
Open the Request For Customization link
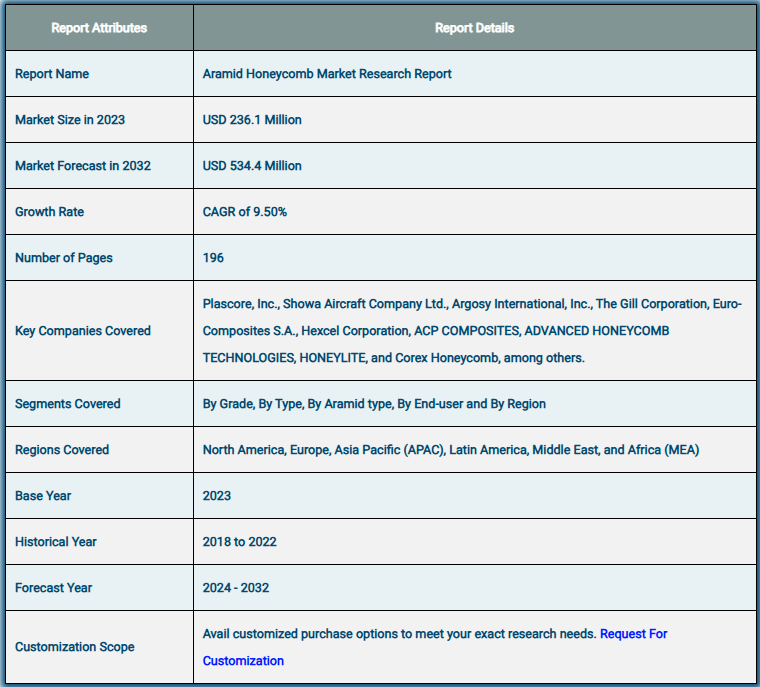coord(633,634)
